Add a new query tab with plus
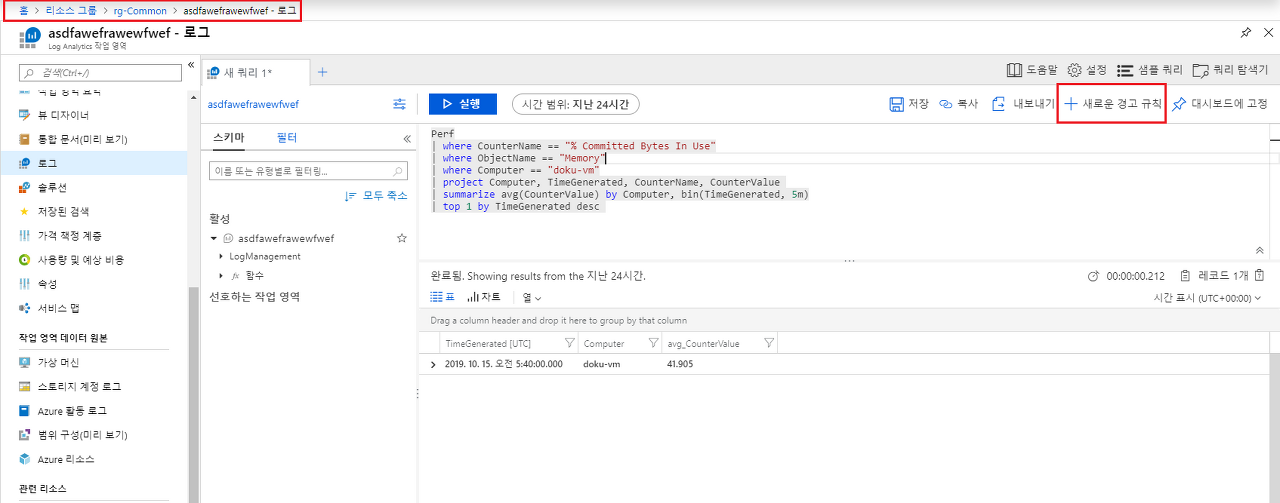Image resolution: width=1280 pixels, height=503 pixels. 322,72
